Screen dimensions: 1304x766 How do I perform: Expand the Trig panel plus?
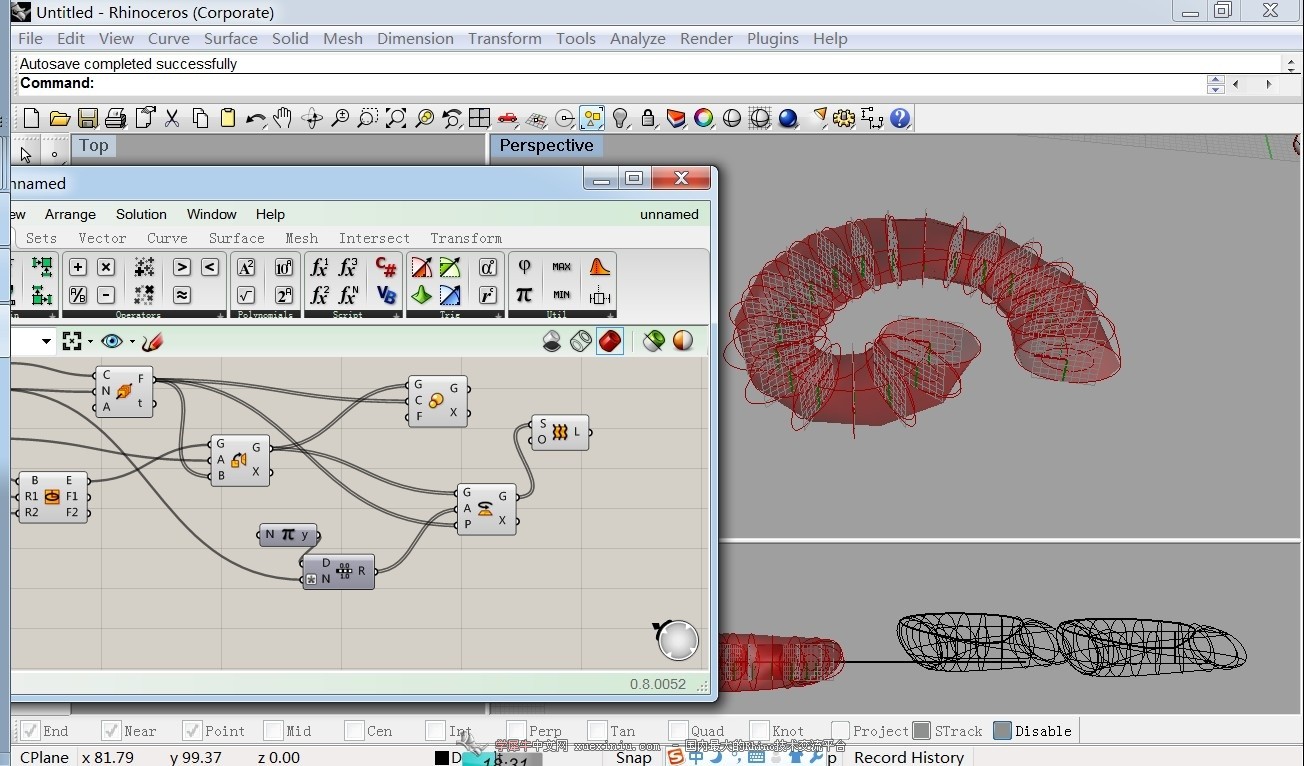coord(500,315)
